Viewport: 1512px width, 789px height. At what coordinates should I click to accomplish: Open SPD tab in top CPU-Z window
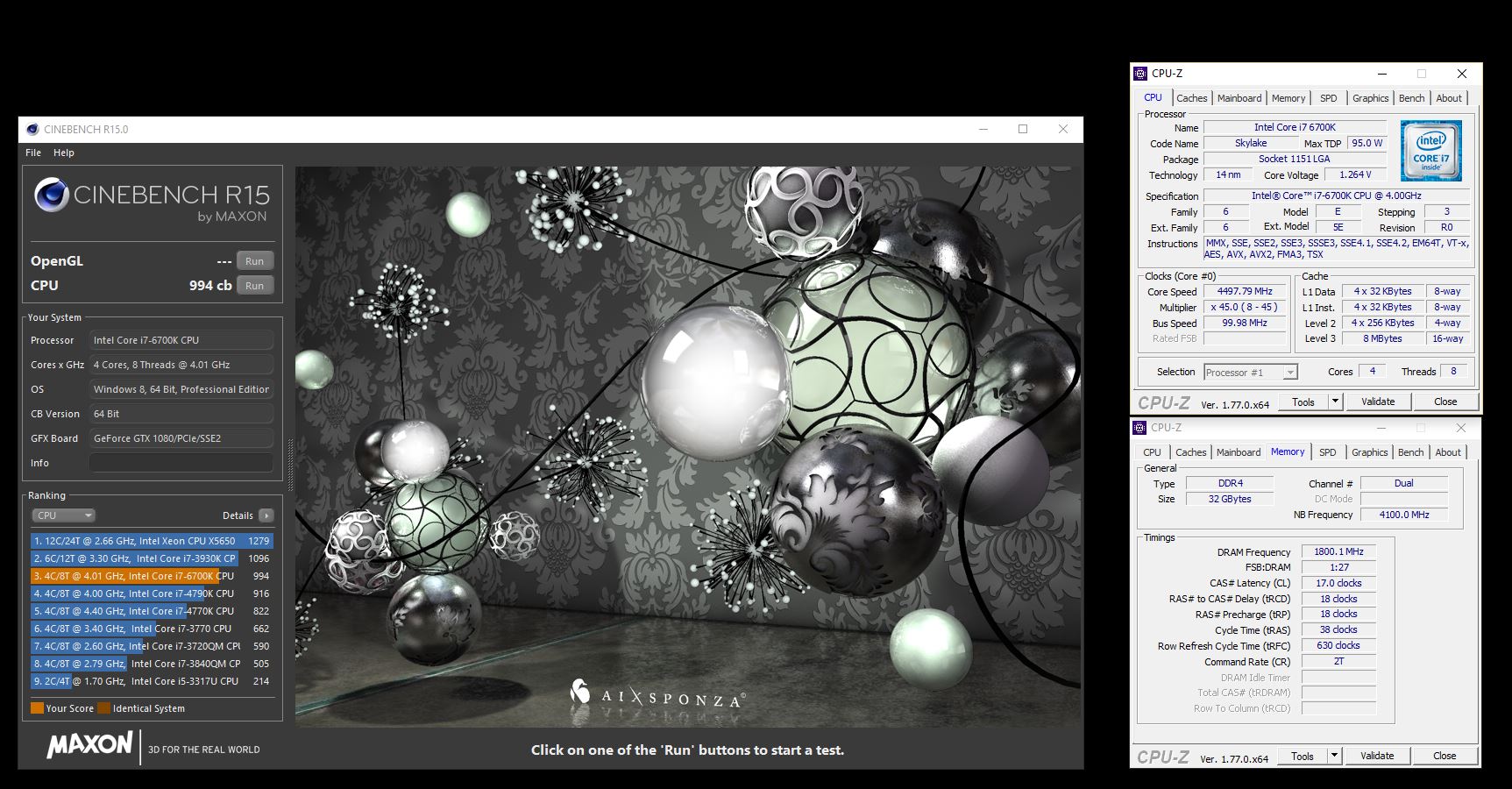1329,98
